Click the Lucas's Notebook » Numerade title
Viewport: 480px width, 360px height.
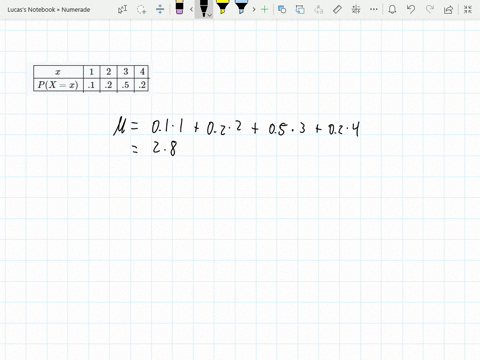pos(49,10)
